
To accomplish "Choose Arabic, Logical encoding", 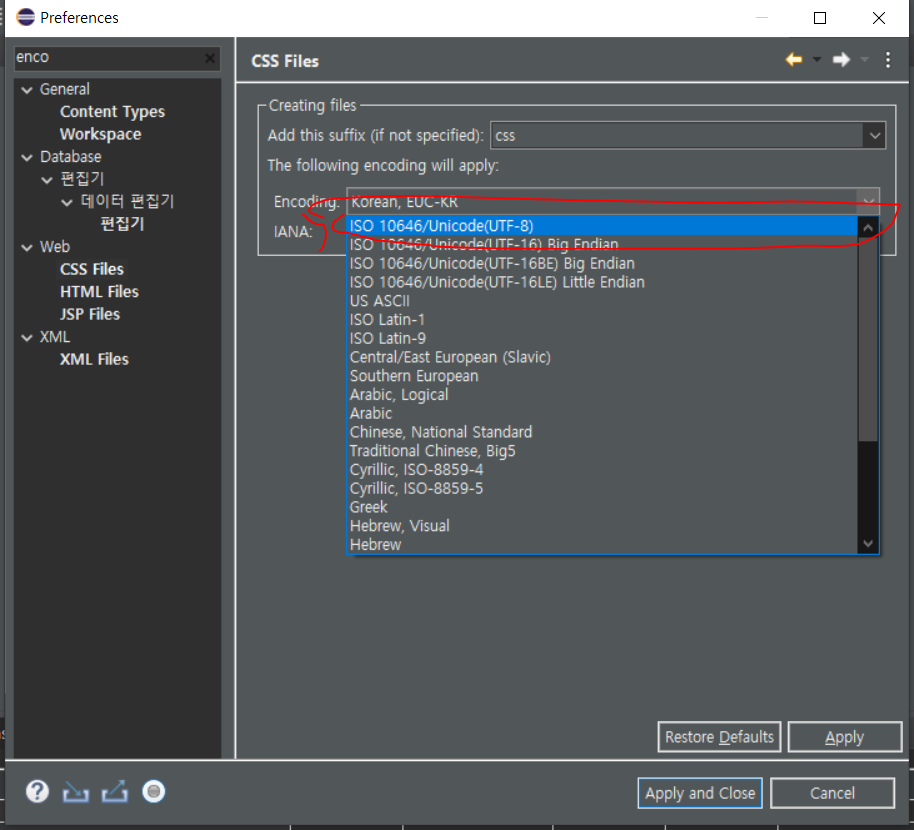I will point(602,395).
